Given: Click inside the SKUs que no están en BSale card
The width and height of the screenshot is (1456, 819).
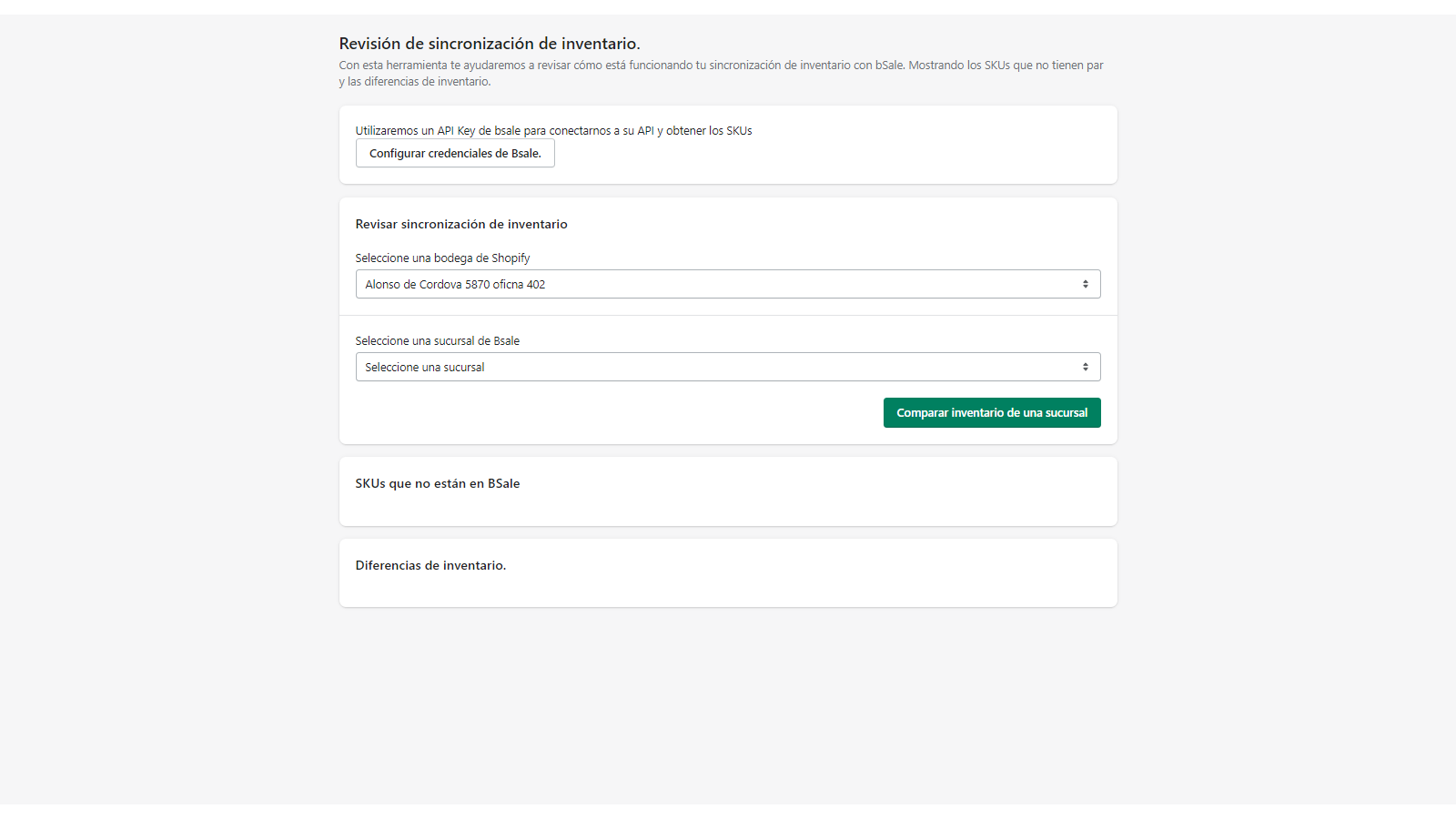Looking at the screenshot, I should pyautogui.click(x=728, y=505).
